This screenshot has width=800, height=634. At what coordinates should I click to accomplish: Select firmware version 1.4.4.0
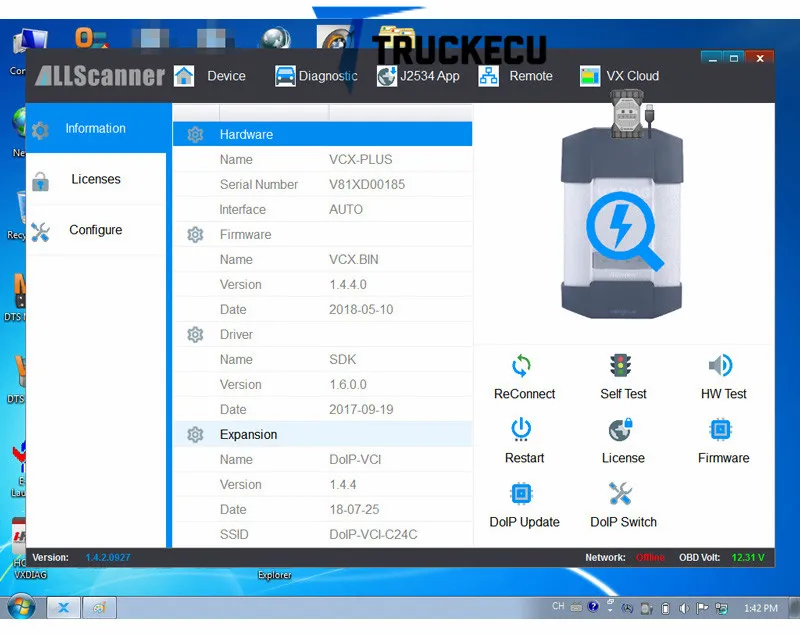(x=347, y=285)
